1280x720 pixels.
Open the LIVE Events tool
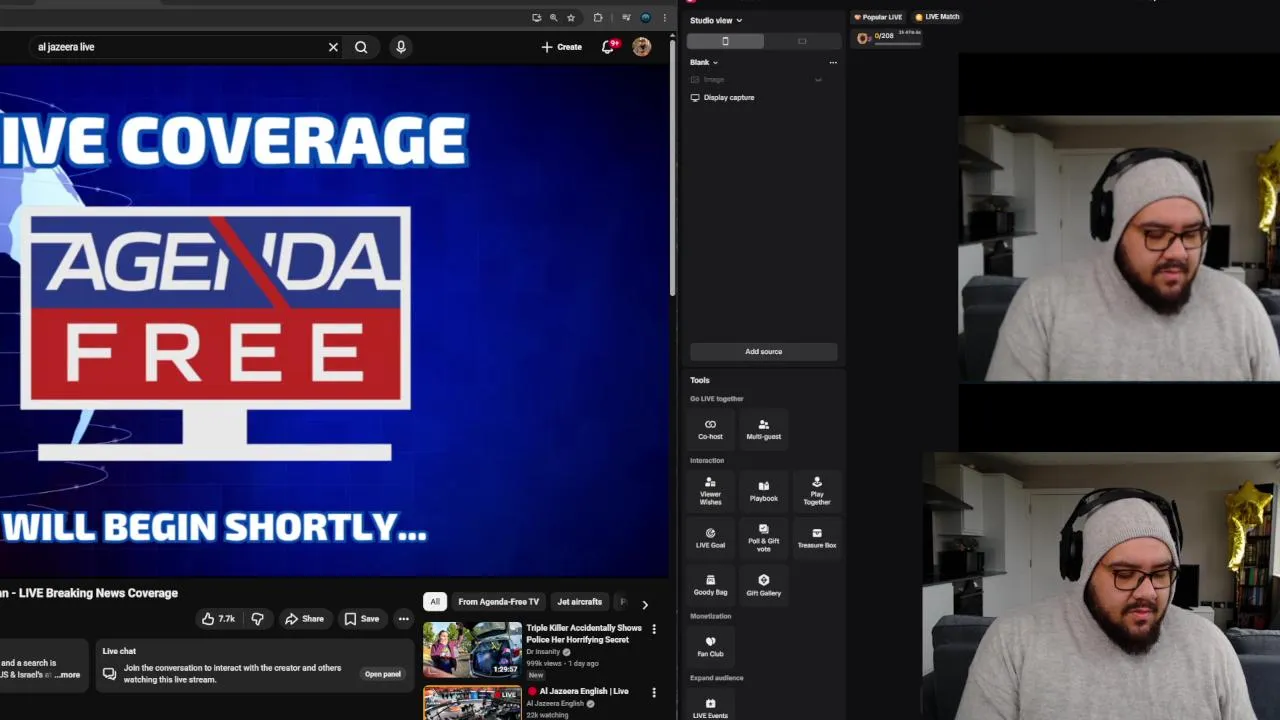pyautogui.click(x=710, y=708)
